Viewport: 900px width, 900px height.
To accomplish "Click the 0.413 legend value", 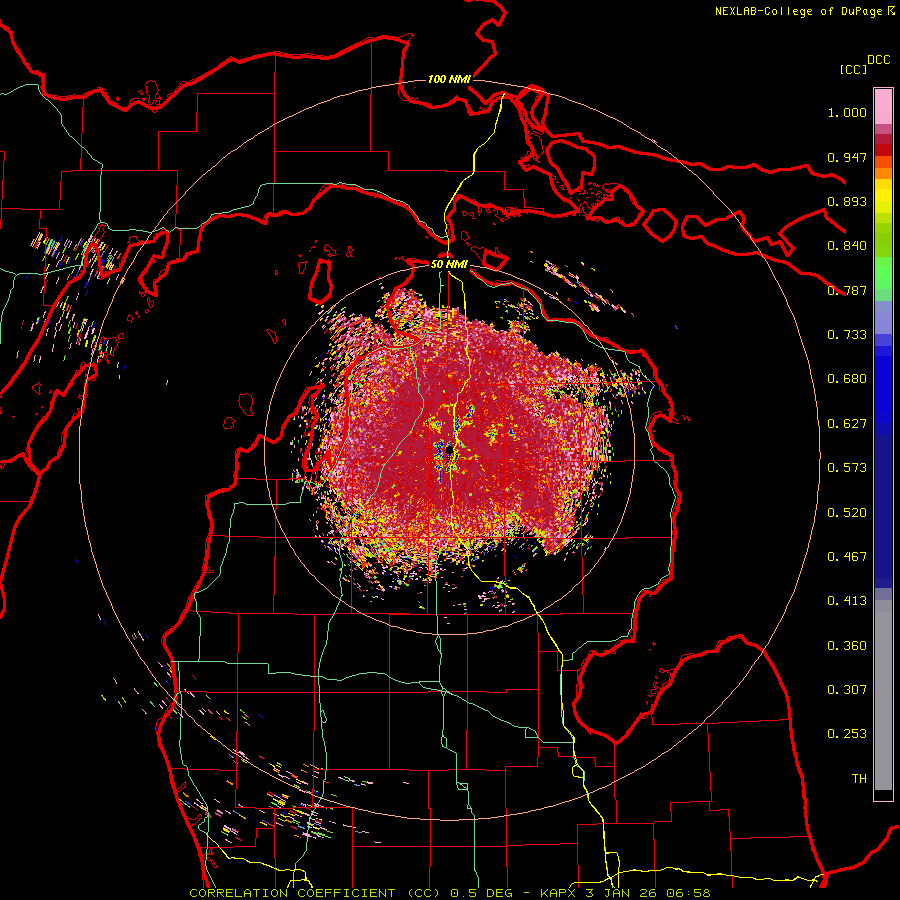I will click(x=847, y=601).
